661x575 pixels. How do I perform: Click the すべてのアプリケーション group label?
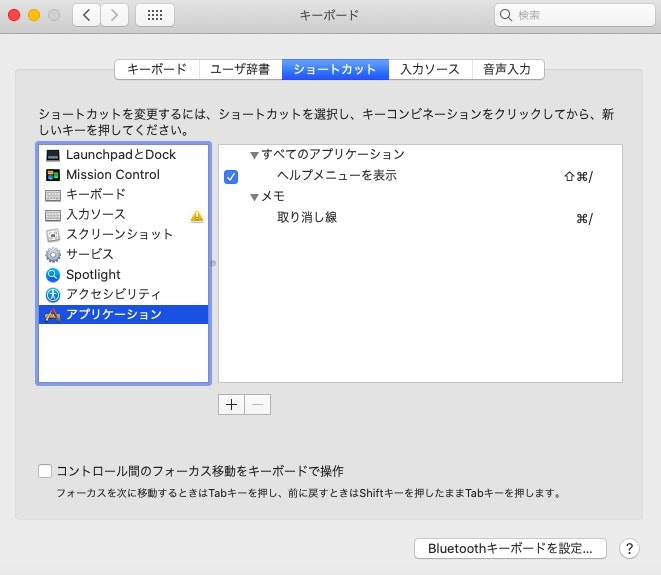coord(333,154)
